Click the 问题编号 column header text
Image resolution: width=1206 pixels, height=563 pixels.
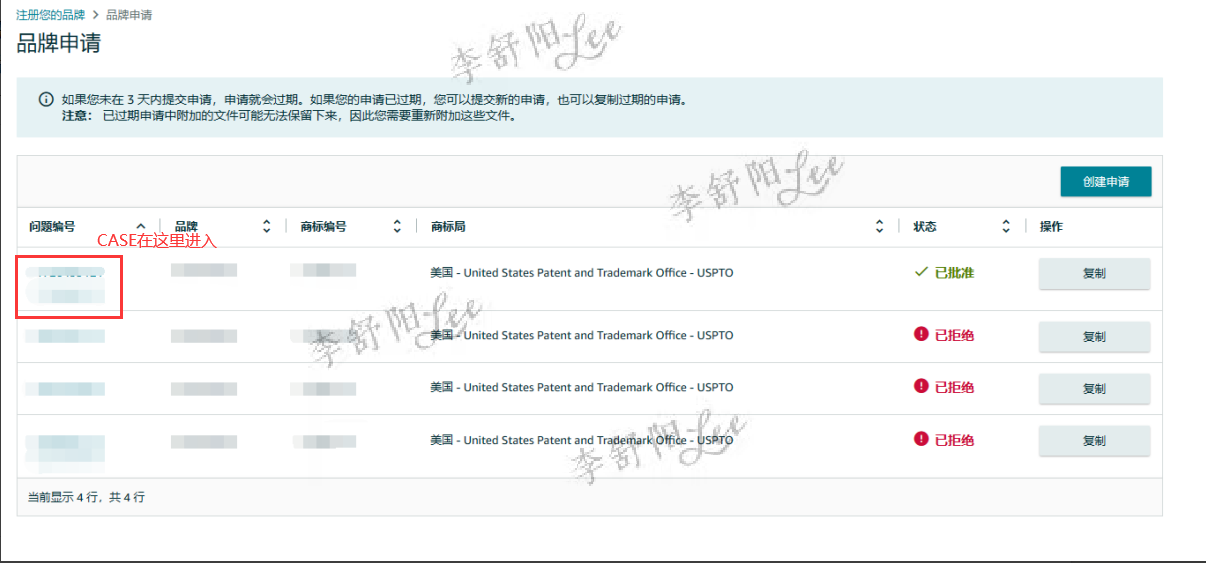tap(52, 227)
